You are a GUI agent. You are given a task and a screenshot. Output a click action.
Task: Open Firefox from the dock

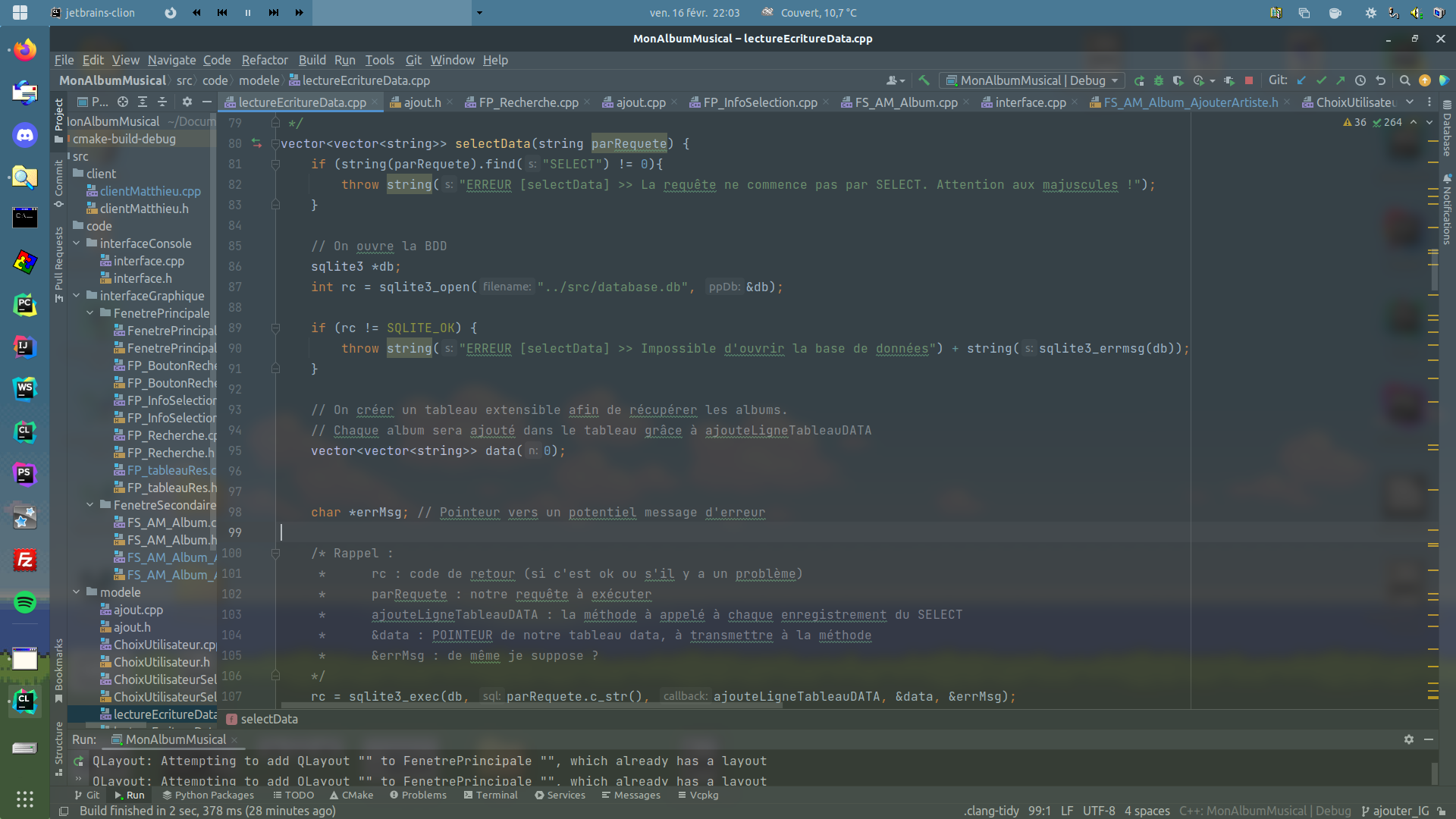tap(25, 50)
